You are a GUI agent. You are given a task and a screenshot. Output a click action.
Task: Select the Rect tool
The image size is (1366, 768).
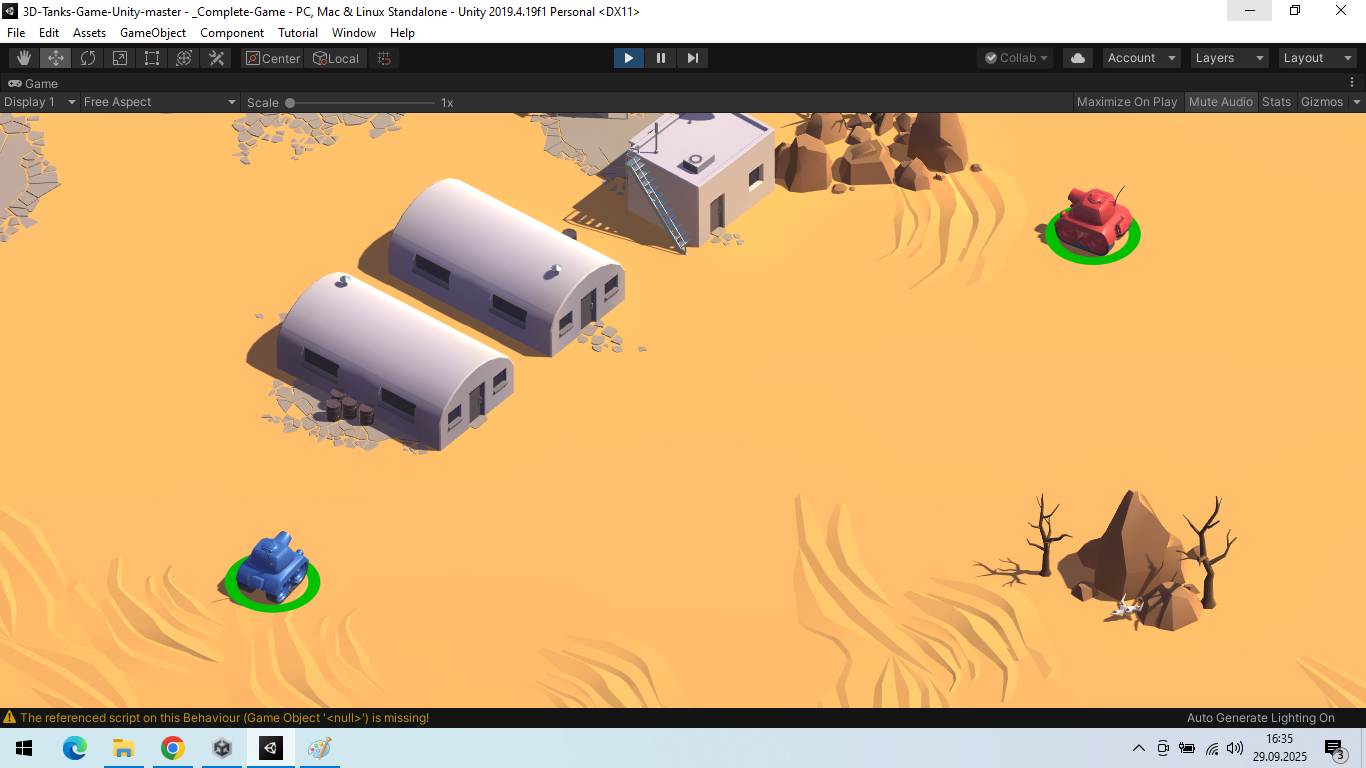pos(152,58)
